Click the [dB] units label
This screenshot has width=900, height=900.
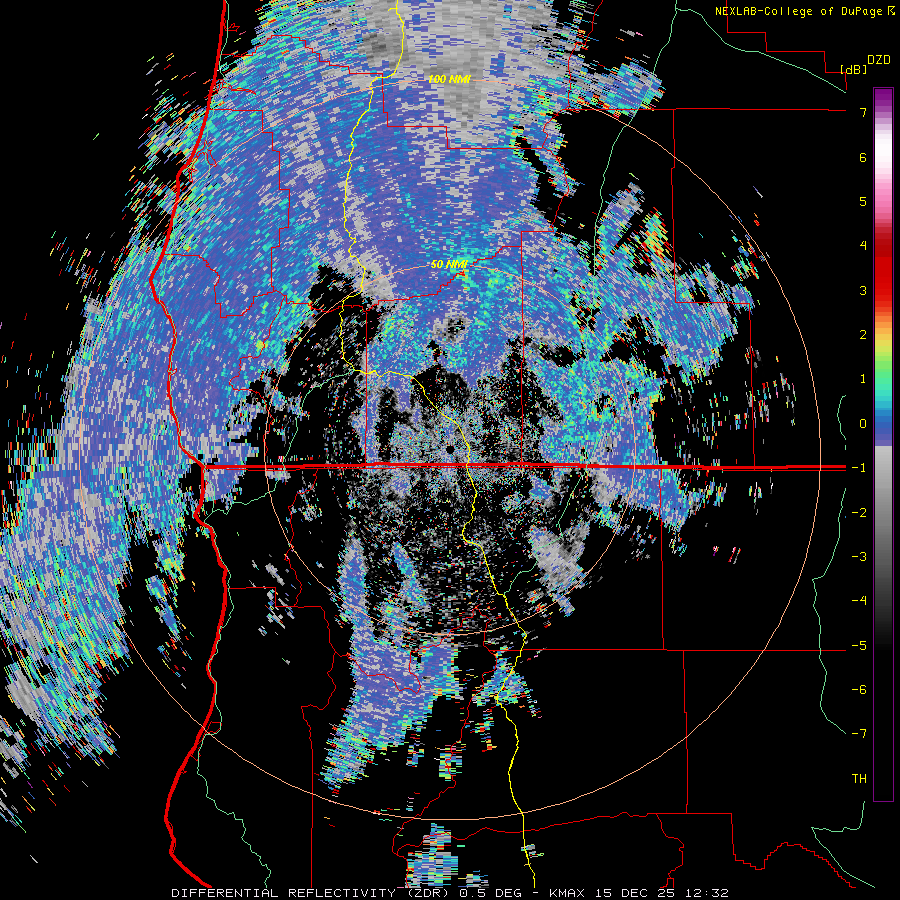tap(853, 69)
